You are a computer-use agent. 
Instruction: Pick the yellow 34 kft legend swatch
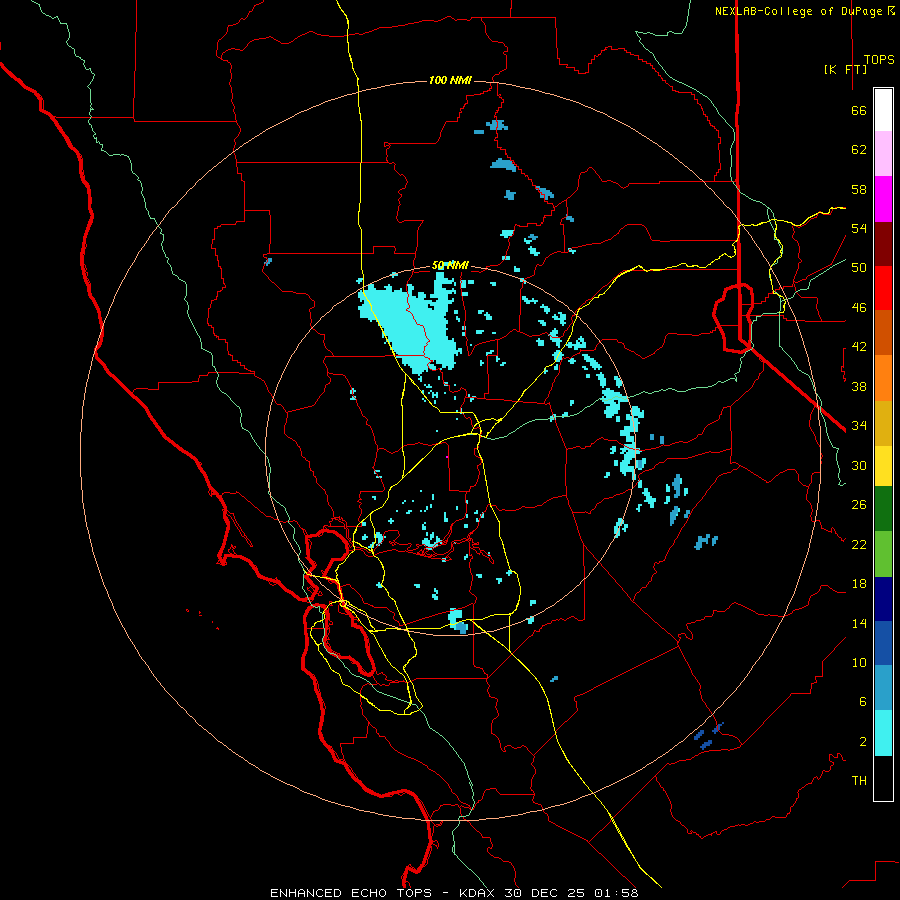tap(883, 466)
